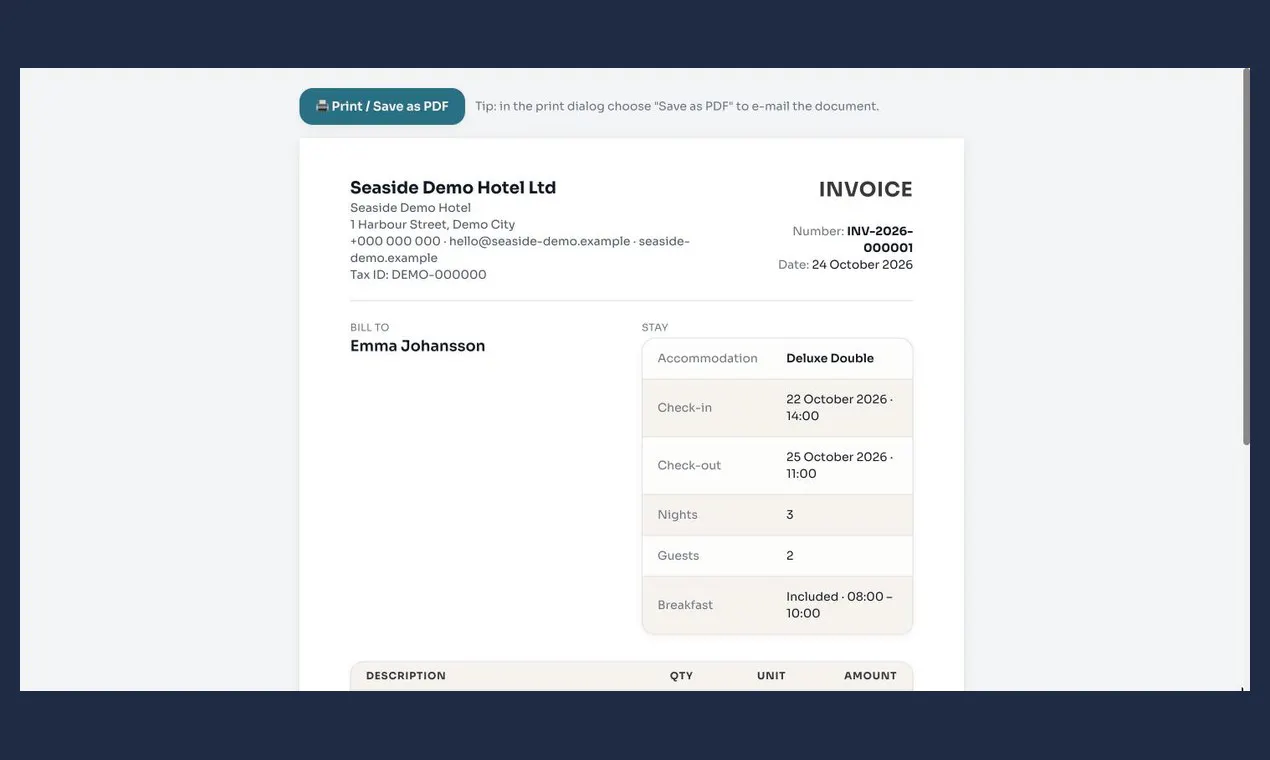Click the Check-out row label
Viewport: 1270px width, 760px height.
click(x=689, y=465)
